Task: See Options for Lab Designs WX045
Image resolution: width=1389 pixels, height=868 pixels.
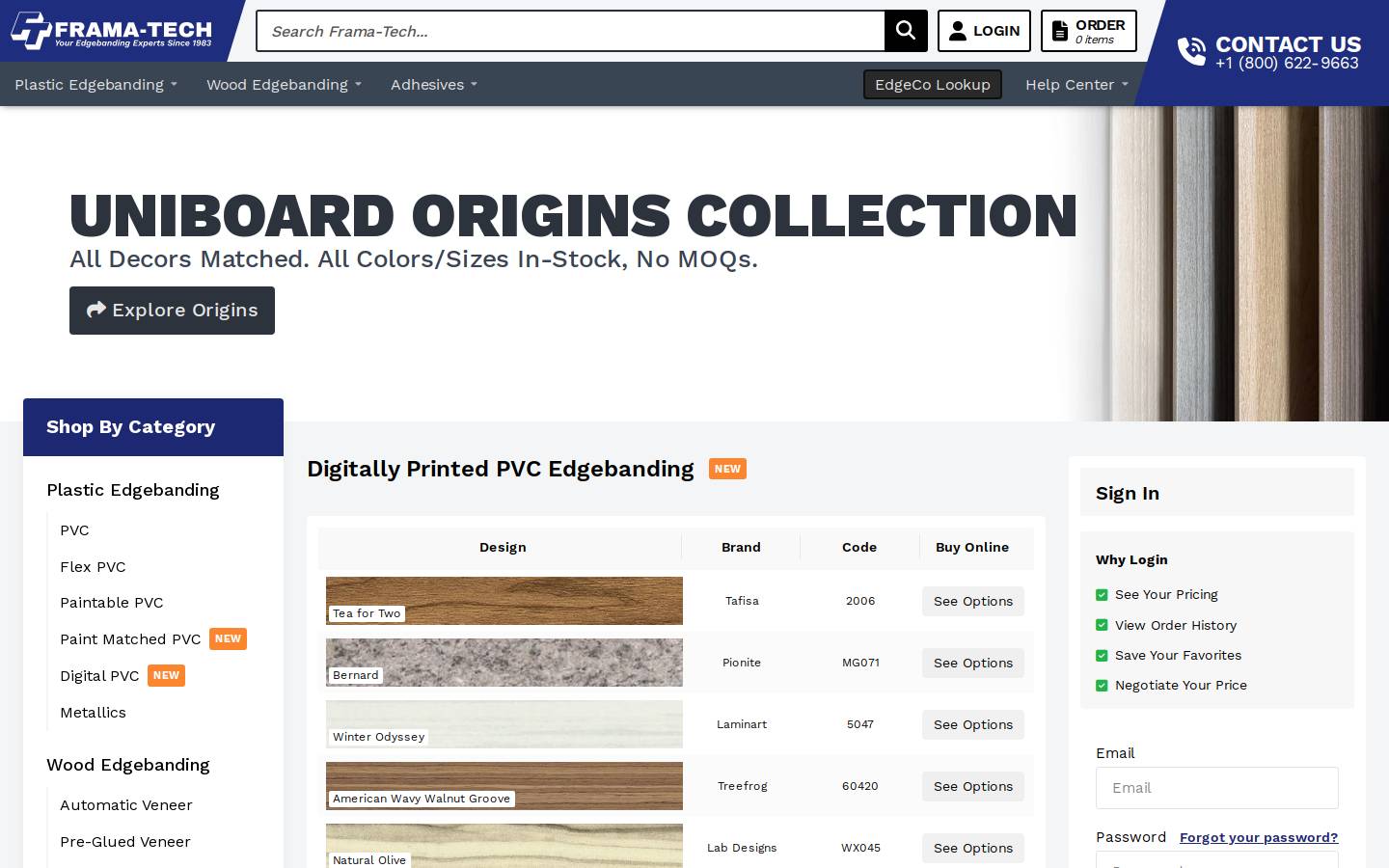Action: pos(973,848)
